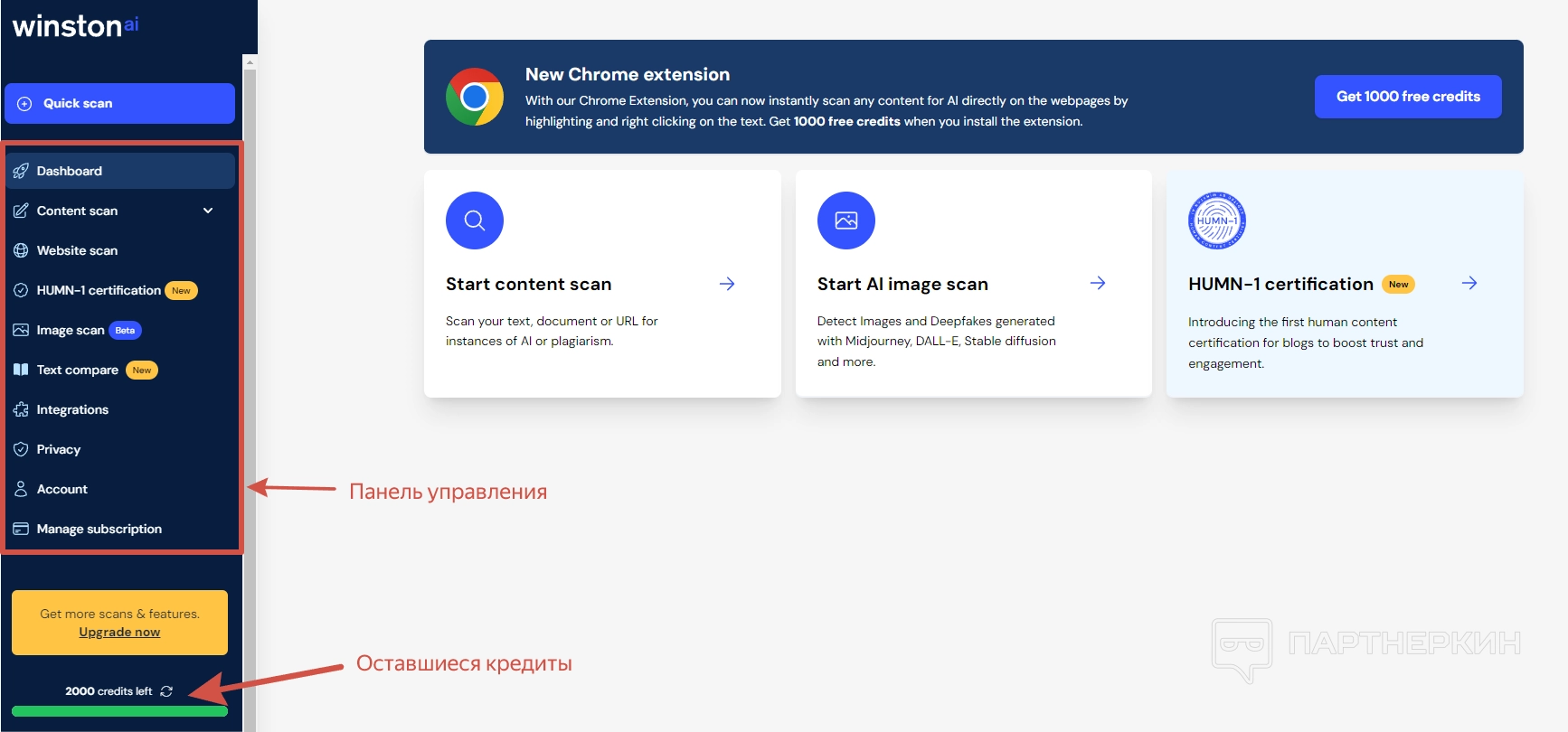Viewport: 1568px width, 732px height.
Task: Open HUMN-1 certification card arrow
Action: (1469, 284)
